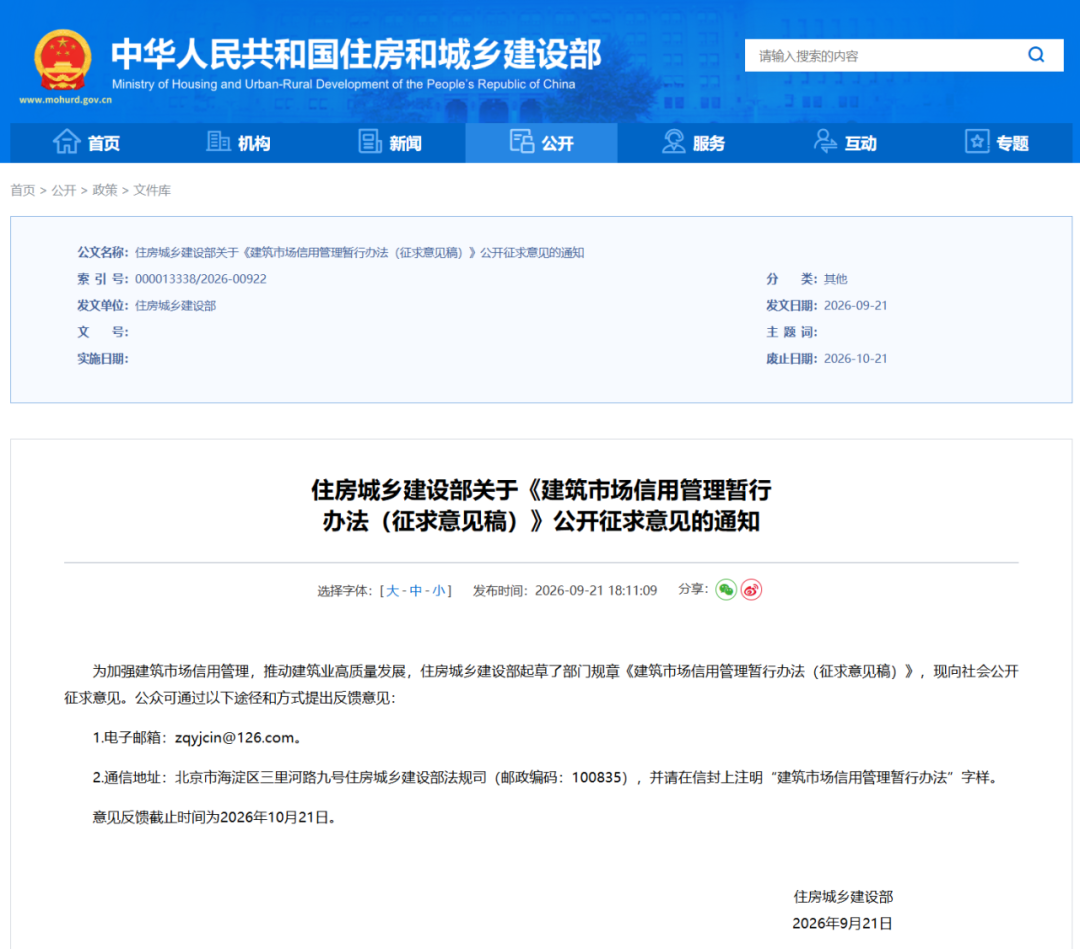
Task: Click the 废止日期 value 2026-10-21
Action: [x=855, y=359]
